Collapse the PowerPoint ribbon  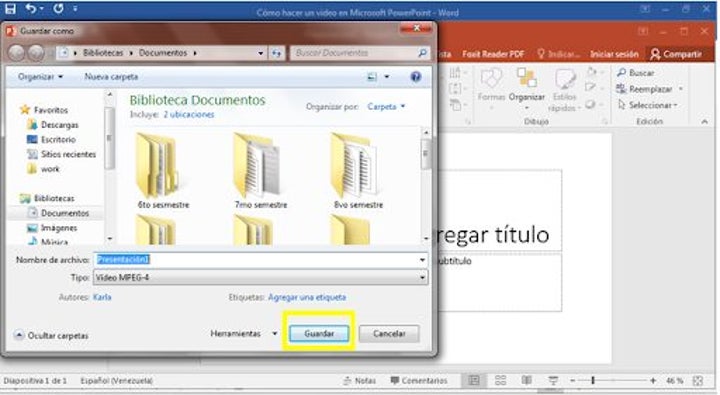[704, 121]
